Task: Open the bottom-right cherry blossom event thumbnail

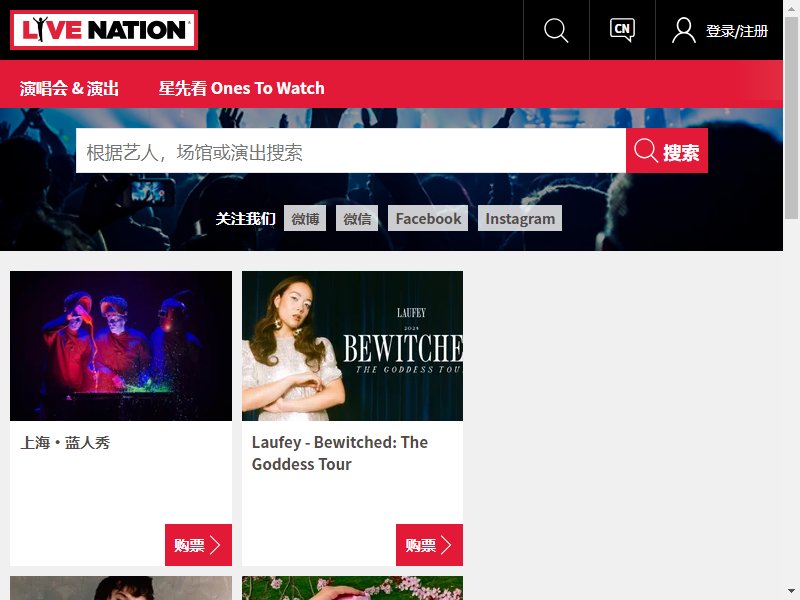Action: click(353, 588)
